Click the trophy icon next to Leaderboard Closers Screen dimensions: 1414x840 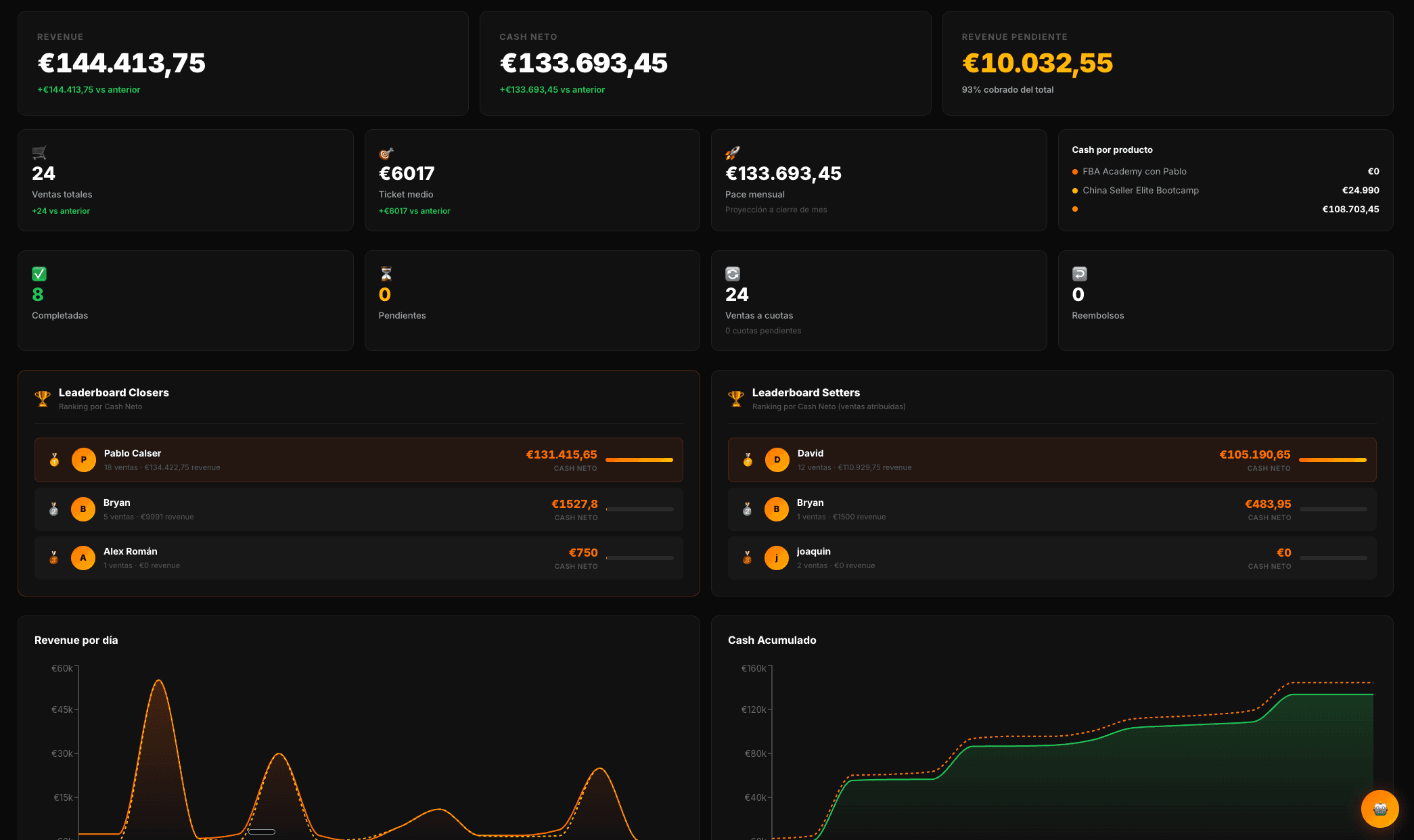[42, 398]
